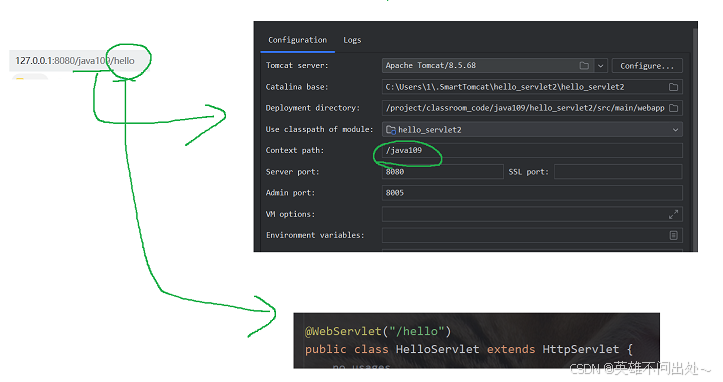723x382 pixels.
Task: Click the empty SSL port field
Action: click(618, 172)
